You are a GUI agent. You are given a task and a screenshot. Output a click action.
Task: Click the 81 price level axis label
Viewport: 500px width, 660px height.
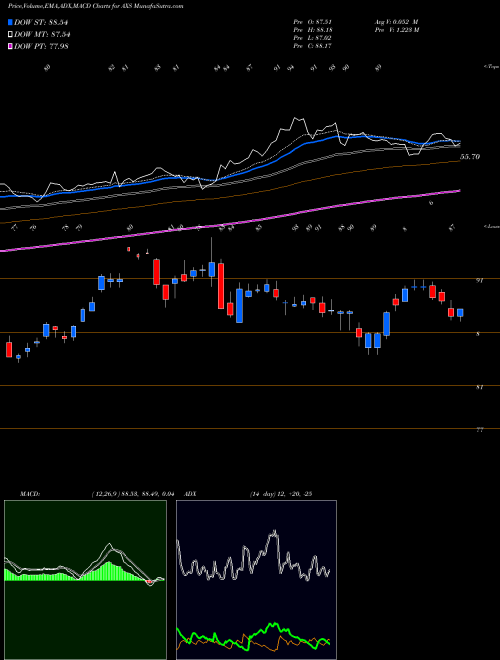tap(479, 387)
